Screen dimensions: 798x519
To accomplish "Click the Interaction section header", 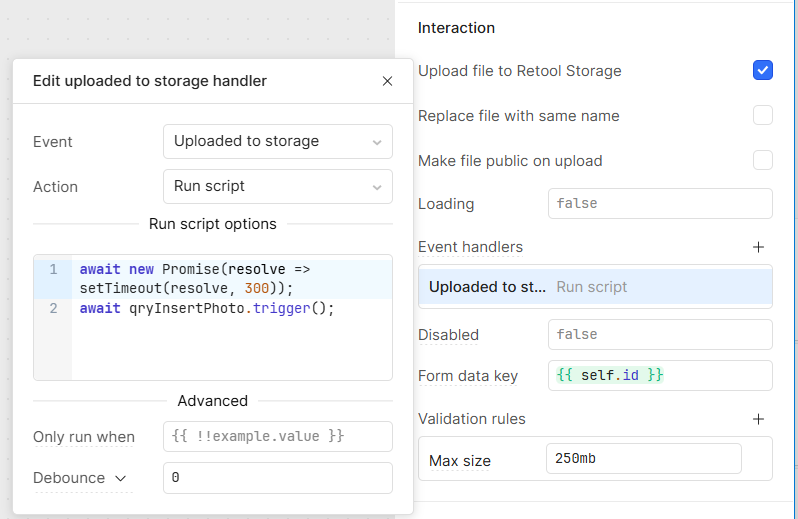I will pyautogui.click(x=456, y=28).
